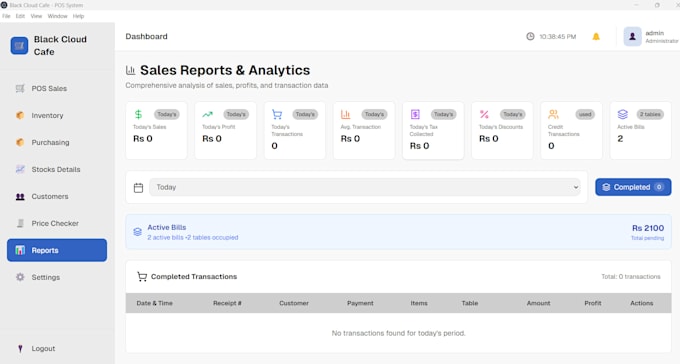
Task: Click the Customers people icon
Action: 20,197
